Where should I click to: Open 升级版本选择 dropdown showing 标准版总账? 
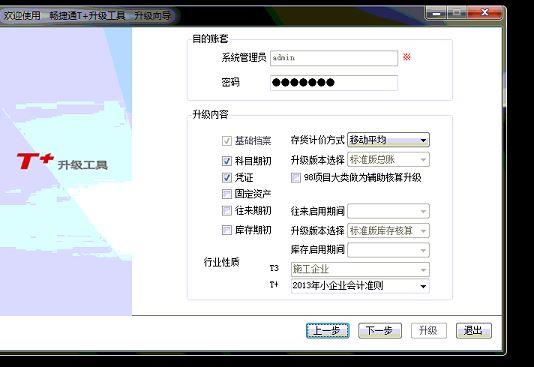[x=388, y=160]
